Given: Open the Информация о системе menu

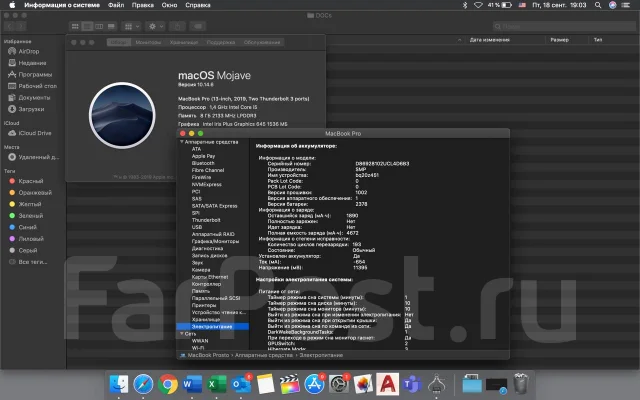Looking at the screenshot, I should click(x=62, y=5).
